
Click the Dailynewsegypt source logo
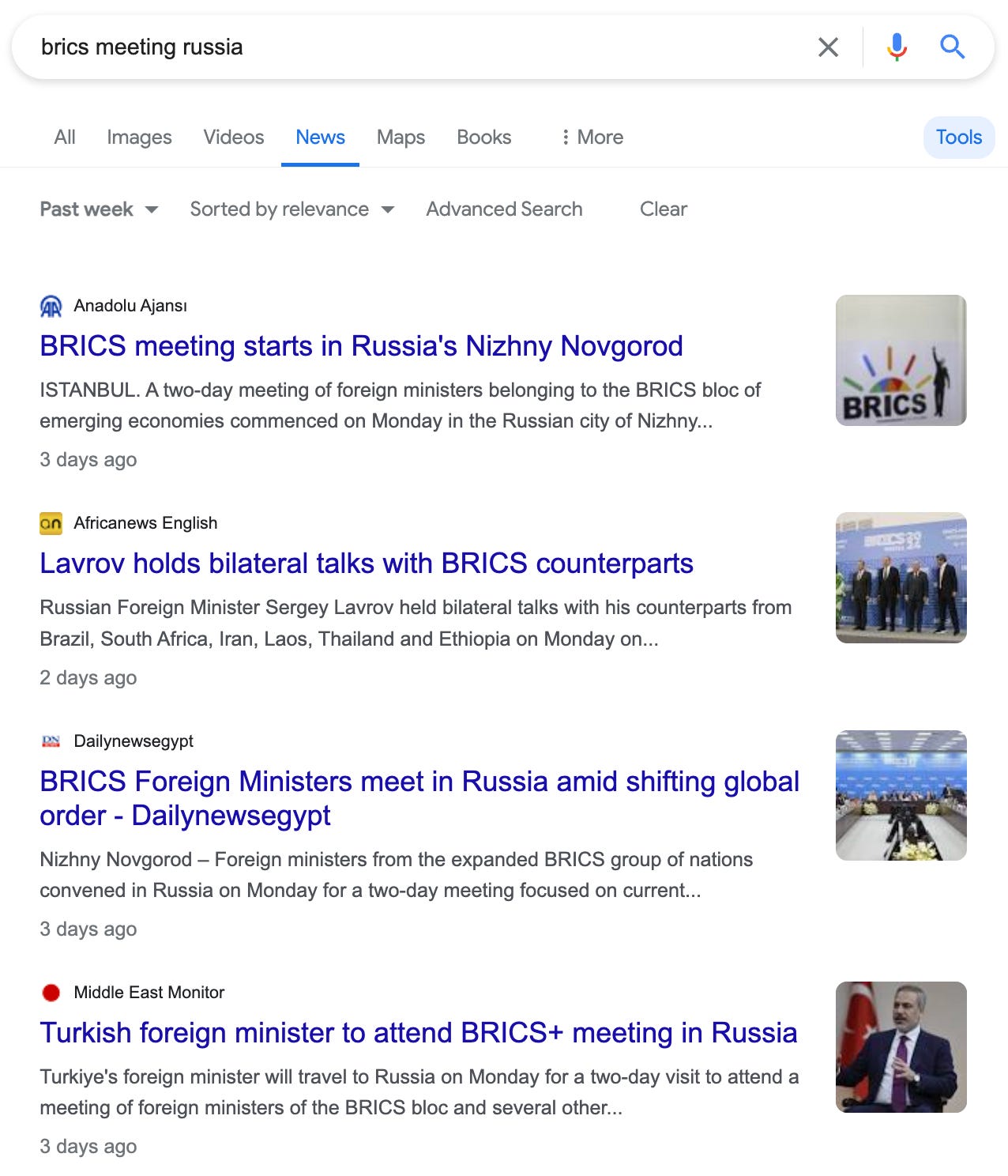coord(51,741)
